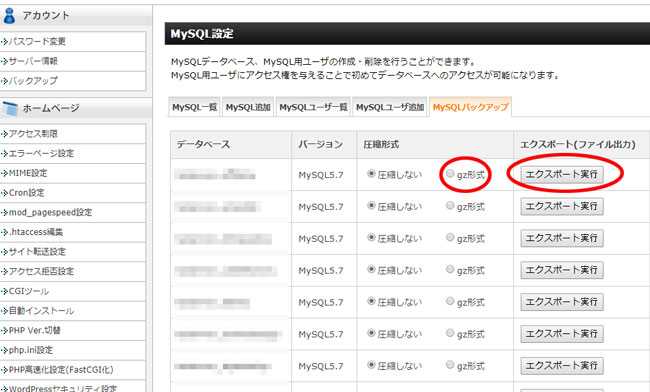Select gz形式 in the fifth database row
Viewport: 650px width, 392px height.
[x=450, y=301]
